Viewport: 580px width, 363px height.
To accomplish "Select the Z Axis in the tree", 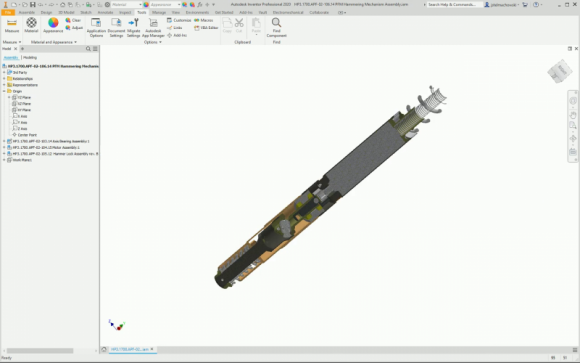I will (20, 129).
